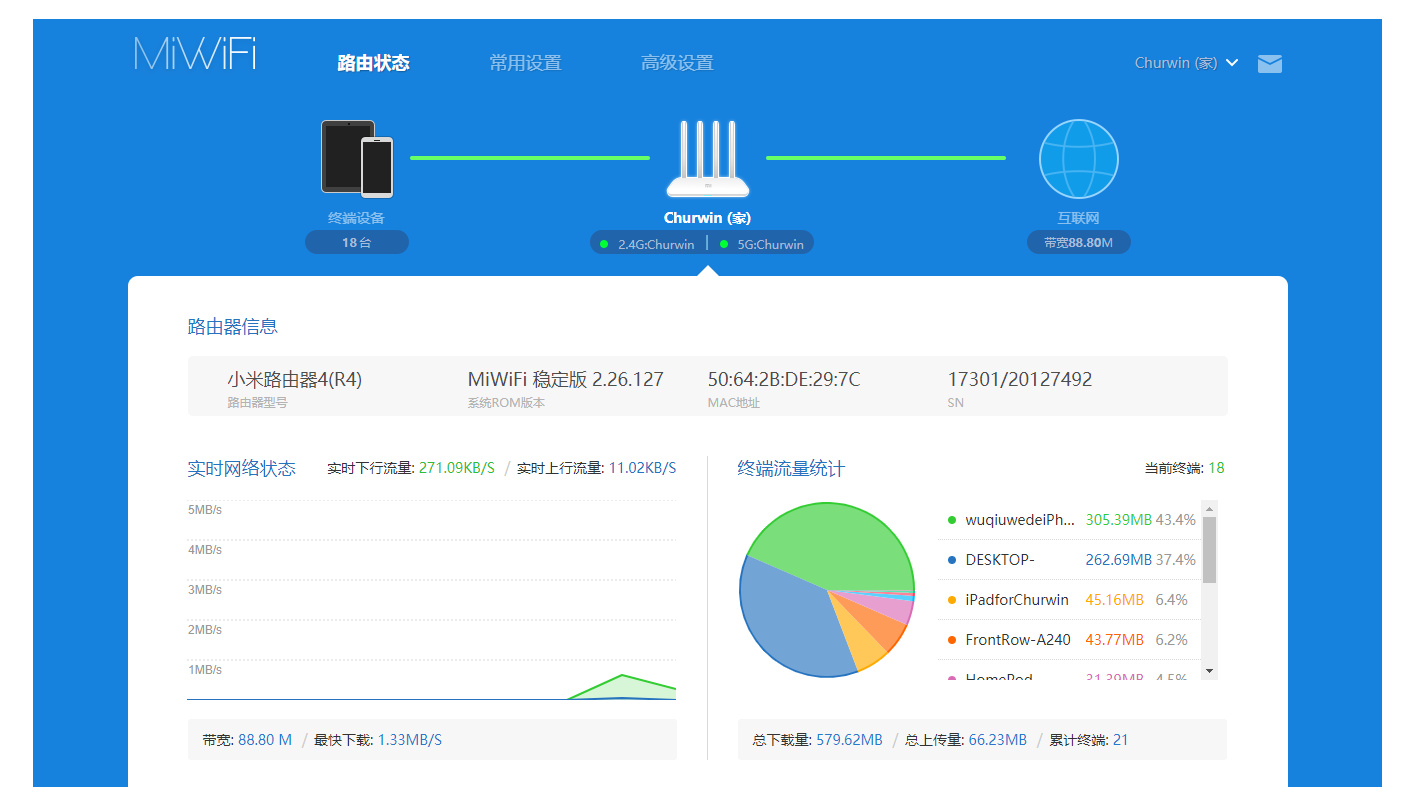The width and height of the screenshot is (1416, 806).
Task: Click the green slice of the pie chart
Action: click(x=830, y=545)
